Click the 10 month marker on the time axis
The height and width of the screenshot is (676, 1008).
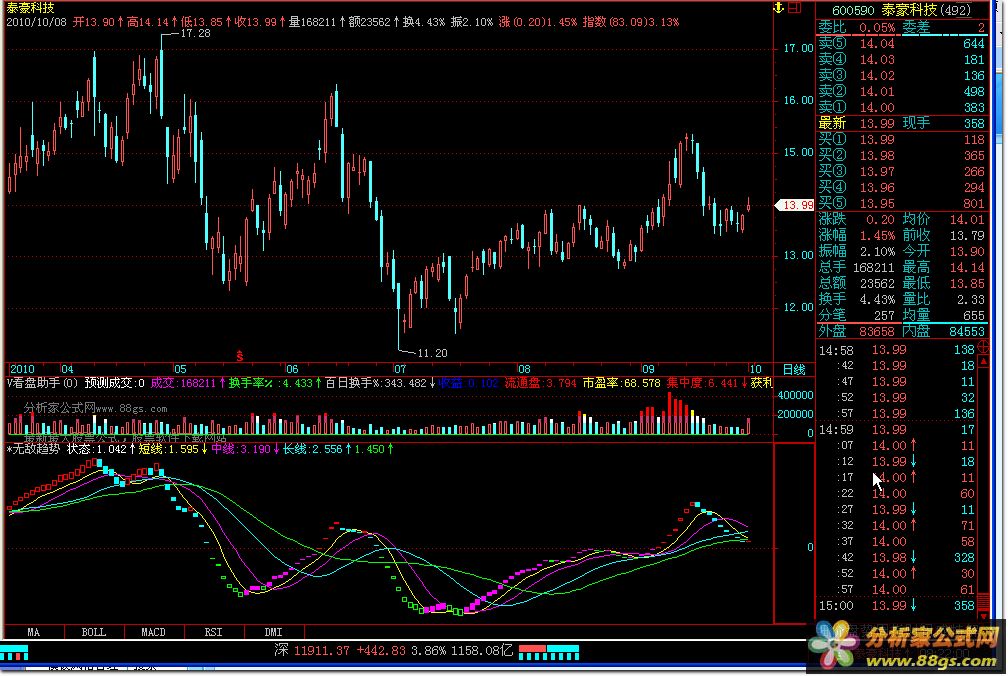(755, 369)
